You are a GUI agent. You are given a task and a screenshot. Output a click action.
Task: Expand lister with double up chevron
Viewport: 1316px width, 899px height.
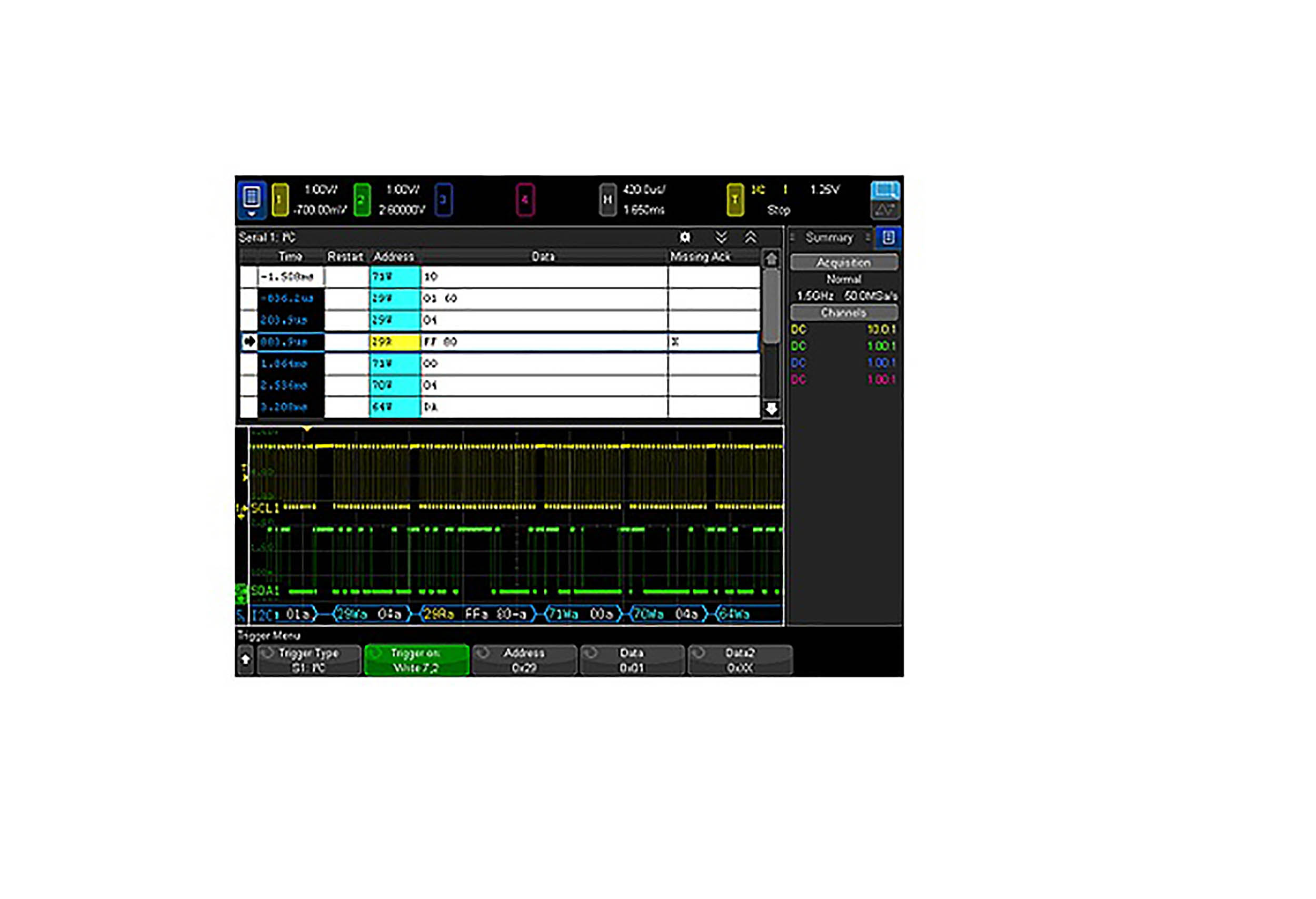[x=750, y=237]
